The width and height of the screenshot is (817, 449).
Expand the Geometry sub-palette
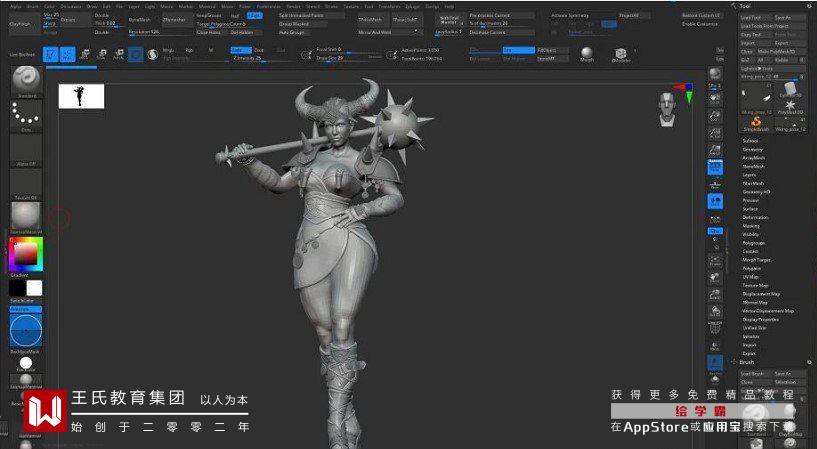pyautogui.click(x=752, y=149)
